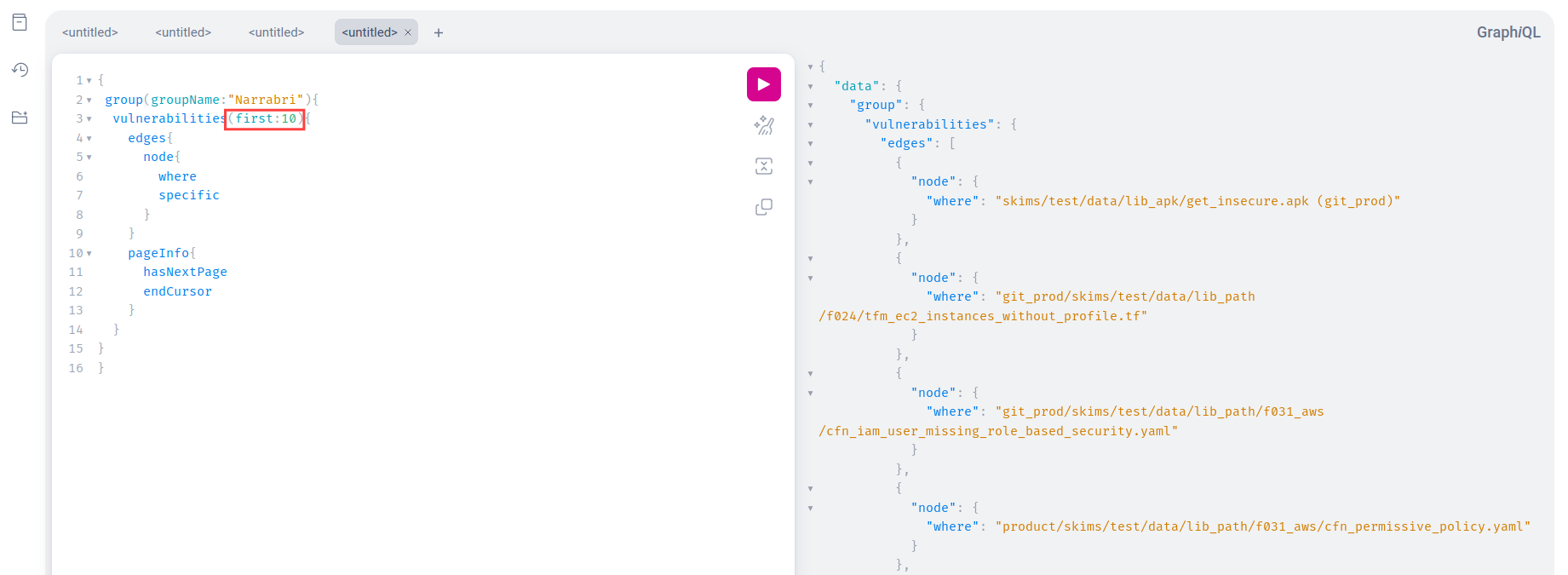The image size is (1568, 575).
Task: Click the groupName value "Narrabri"
Action: click(x=266, y=100)
